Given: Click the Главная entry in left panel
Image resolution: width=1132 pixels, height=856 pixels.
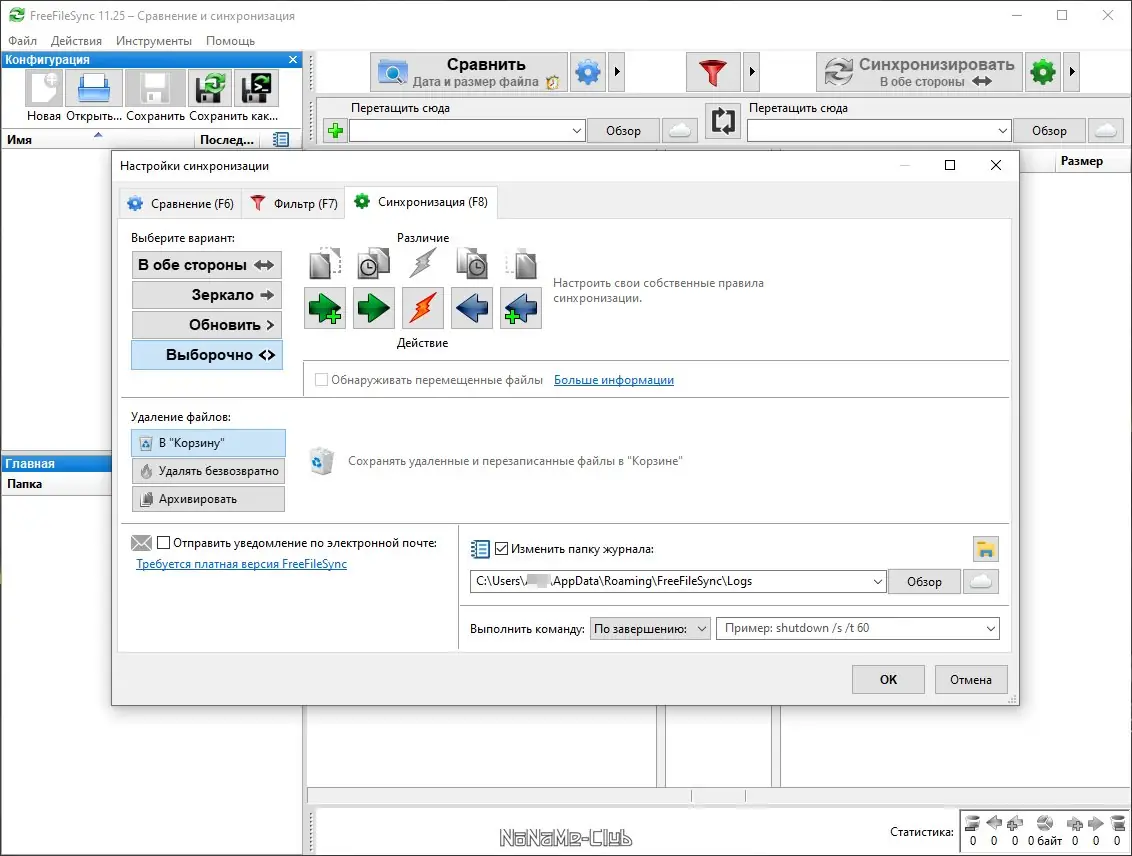Looking at the screenshot, I should pyautogui.click(x=56, y=463).
